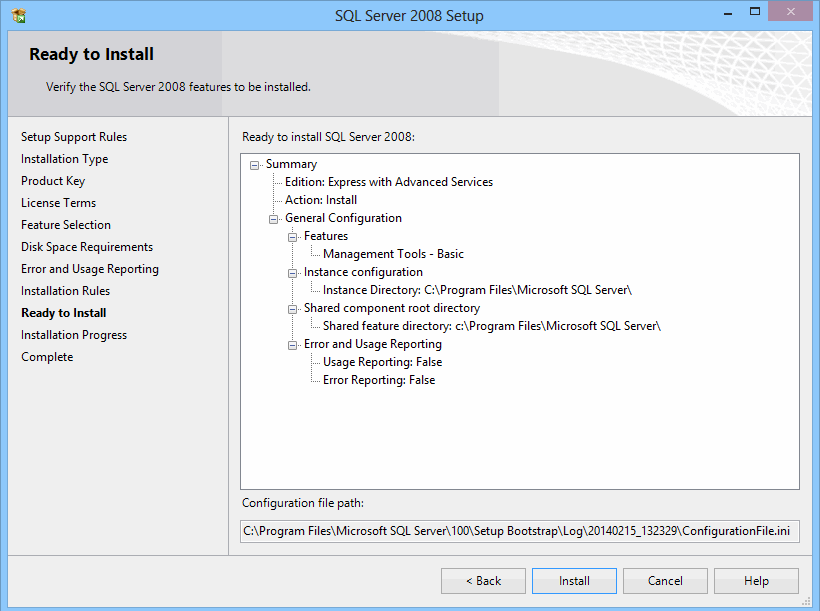Close the SQL Server 2008 Setup window
Image resolution: width=820 pixels, height=611 pixels.
coord(791,12)
